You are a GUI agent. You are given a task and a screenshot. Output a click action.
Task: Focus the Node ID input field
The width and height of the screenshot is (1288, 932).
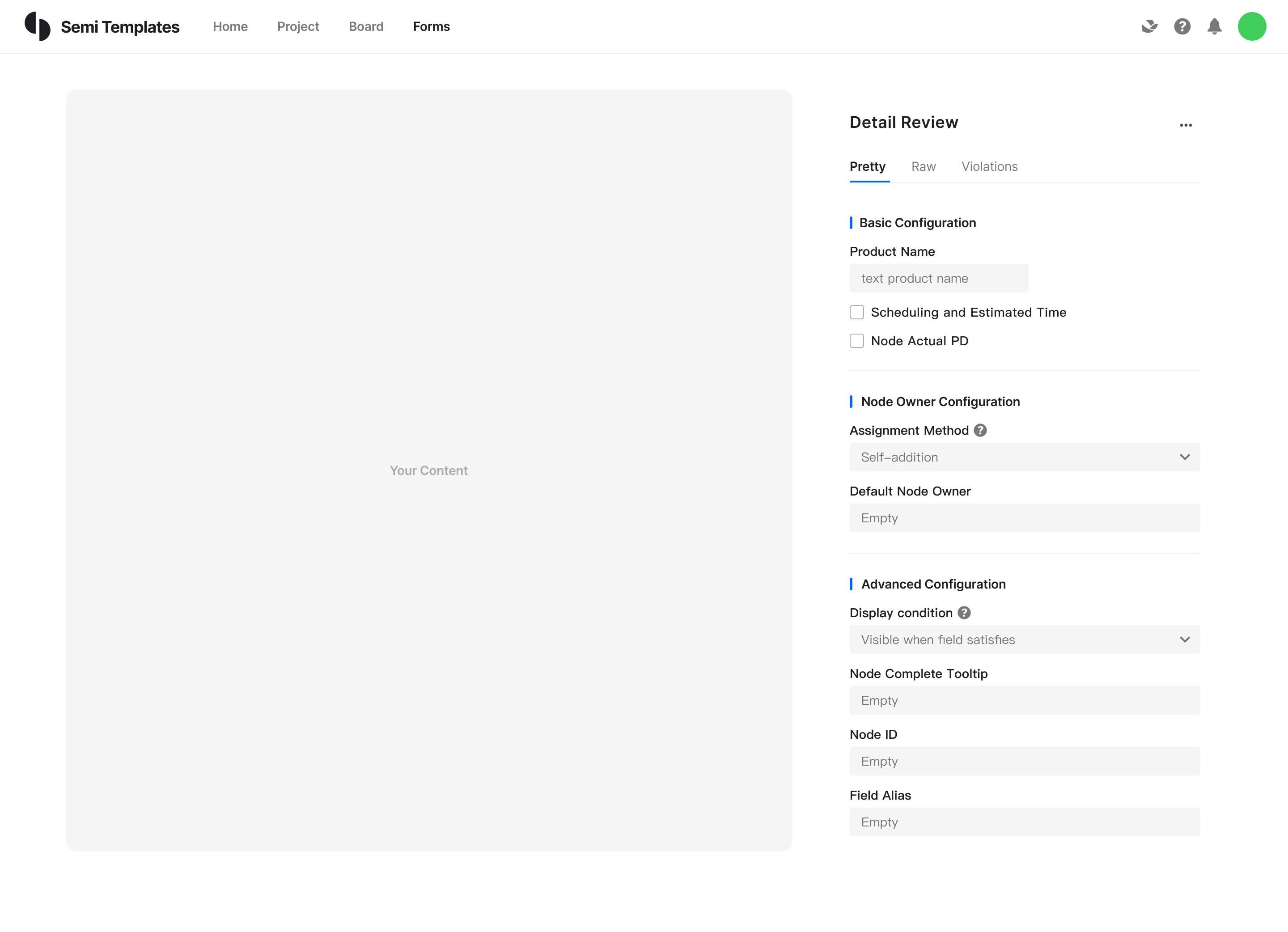tap(1025, 761)
